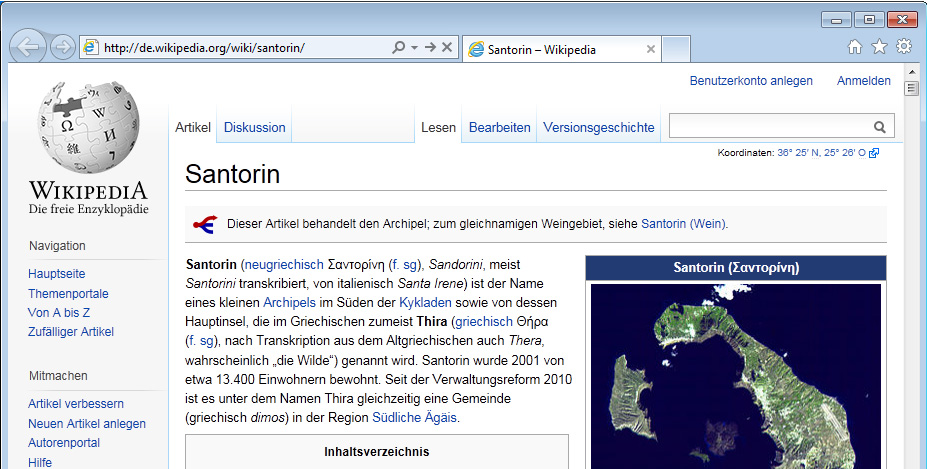Click the Wikipedia search magnifier button
The width and height of the screenshot is (927, 469).
(x=880, y=127)
